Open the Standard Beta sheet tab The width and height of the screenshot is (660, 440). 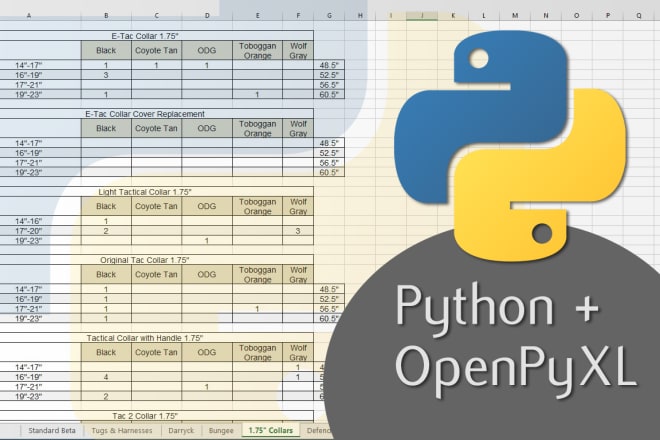pyautogui.click(x=52, y=430)
